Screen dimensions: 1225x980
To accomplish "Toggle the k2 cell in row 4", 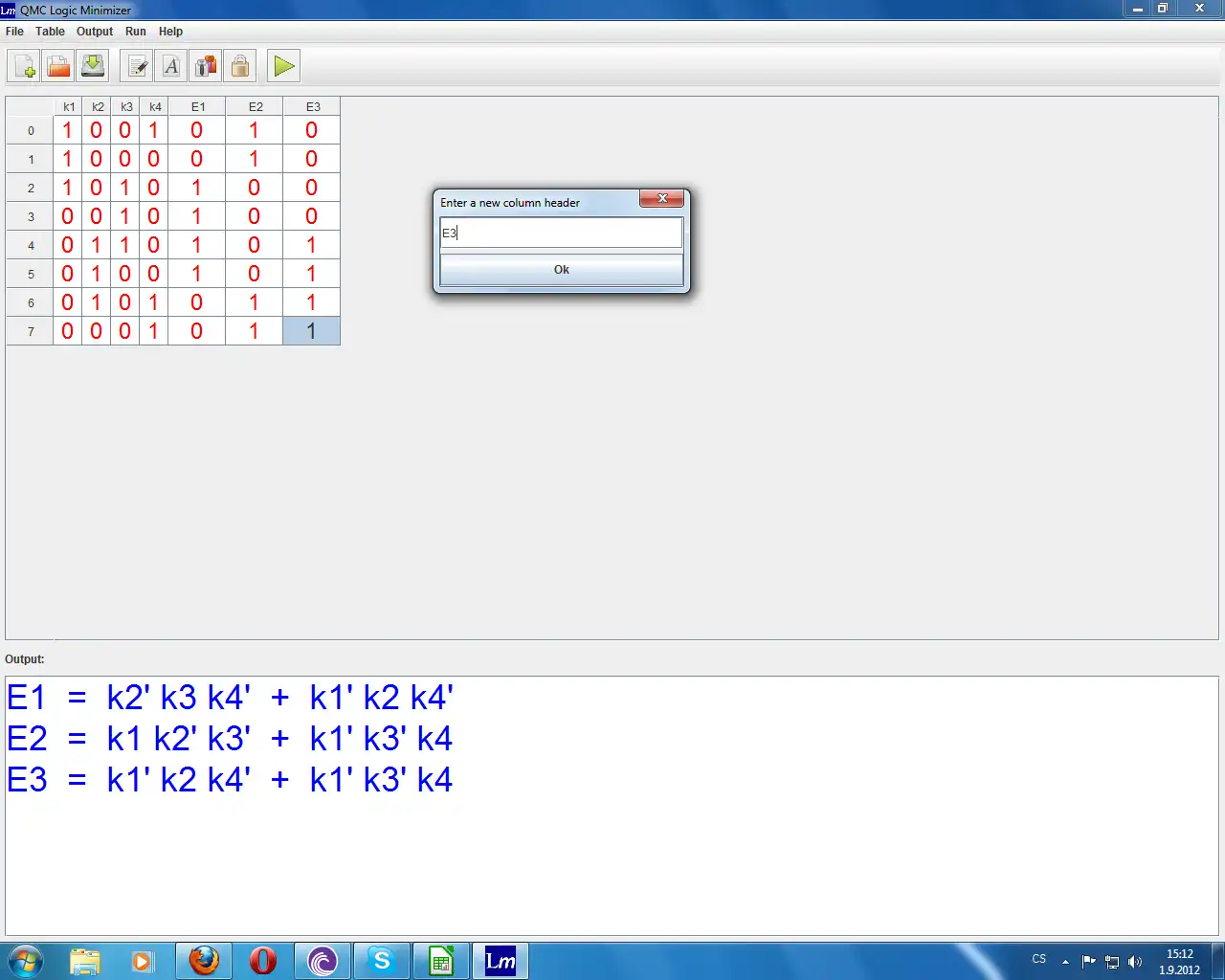I will (x=97, y=245).
